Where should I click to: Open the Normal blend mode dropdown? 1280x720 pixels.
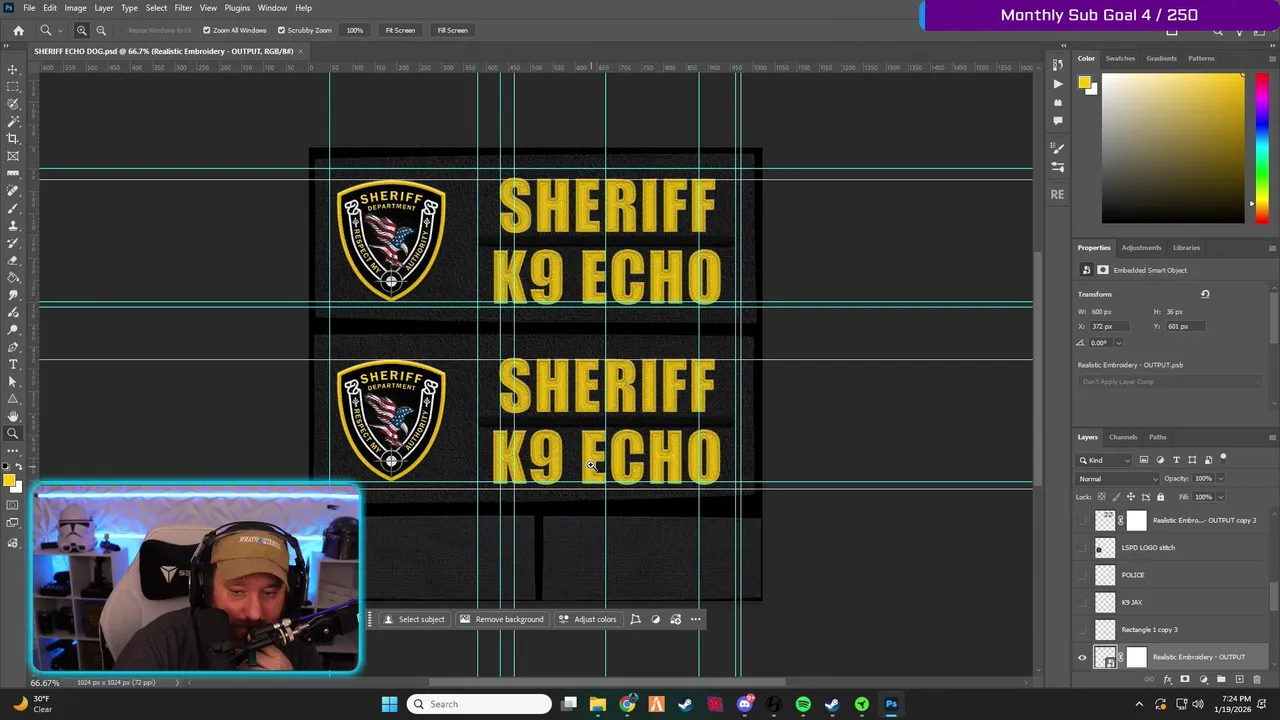point(1118,479)
